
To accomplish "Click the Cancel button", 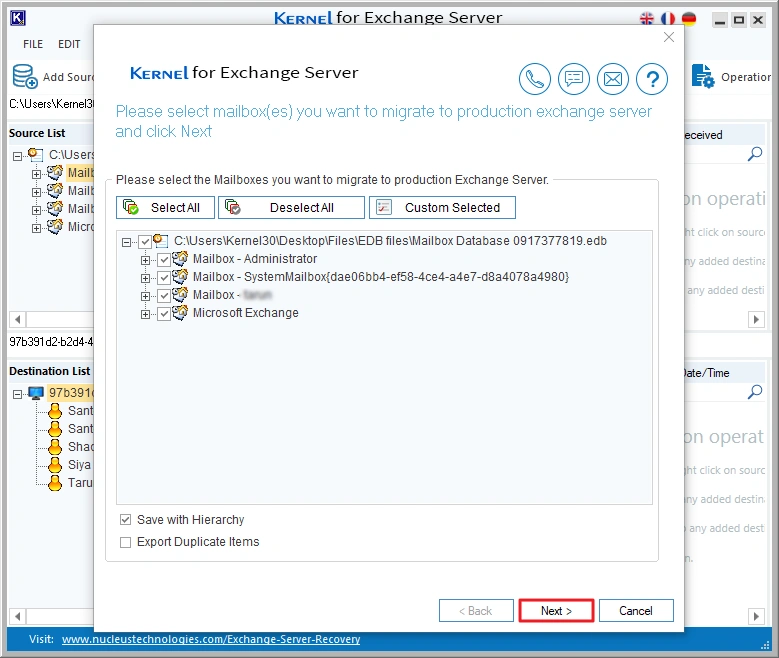I will [636, 611].
